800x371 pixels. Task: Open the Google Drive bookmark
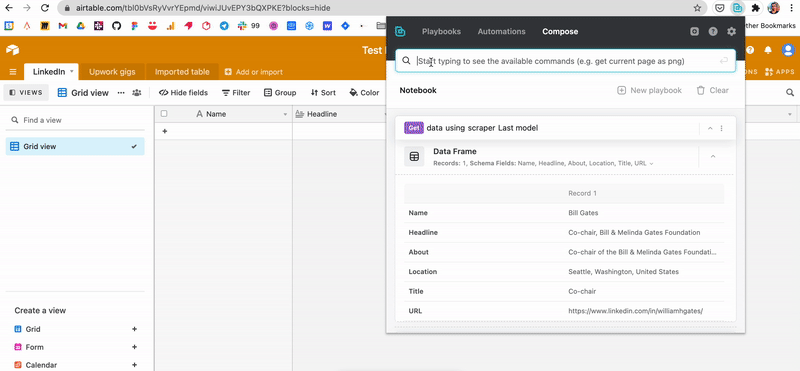click(81, 26)
